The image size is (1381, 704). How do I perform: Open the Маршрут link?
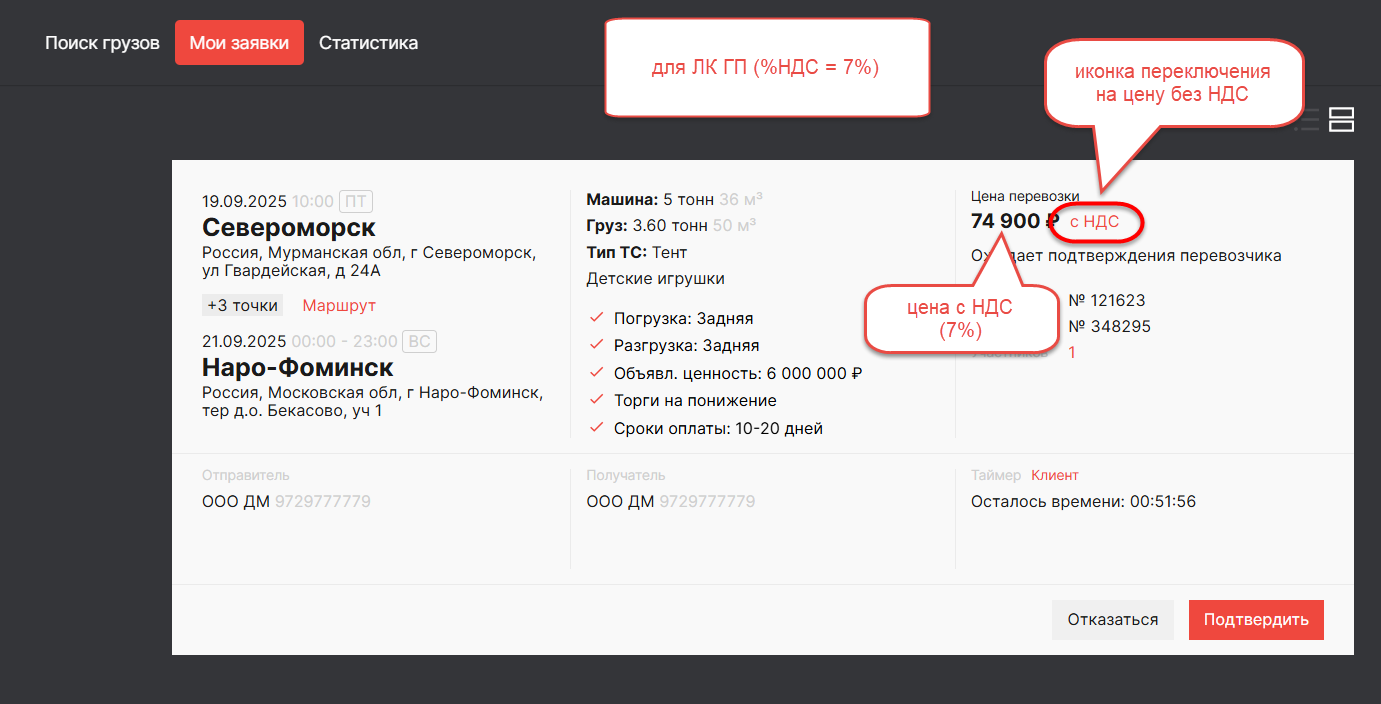339,305
